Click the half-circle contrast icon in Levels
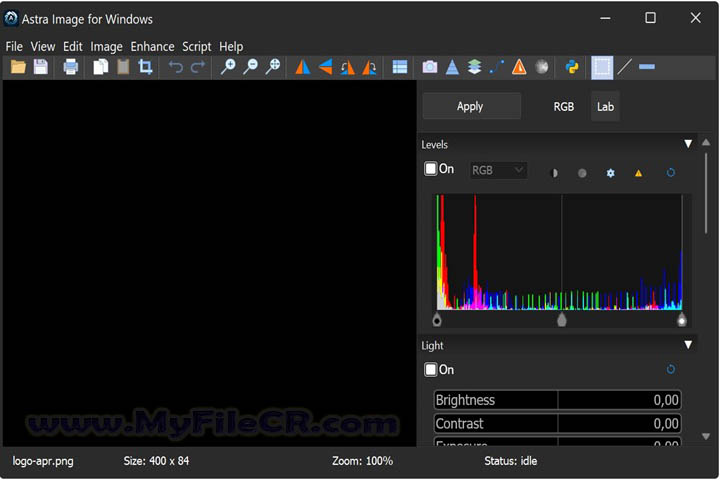The height and width of the screenshot is (480, 720). 554,173
